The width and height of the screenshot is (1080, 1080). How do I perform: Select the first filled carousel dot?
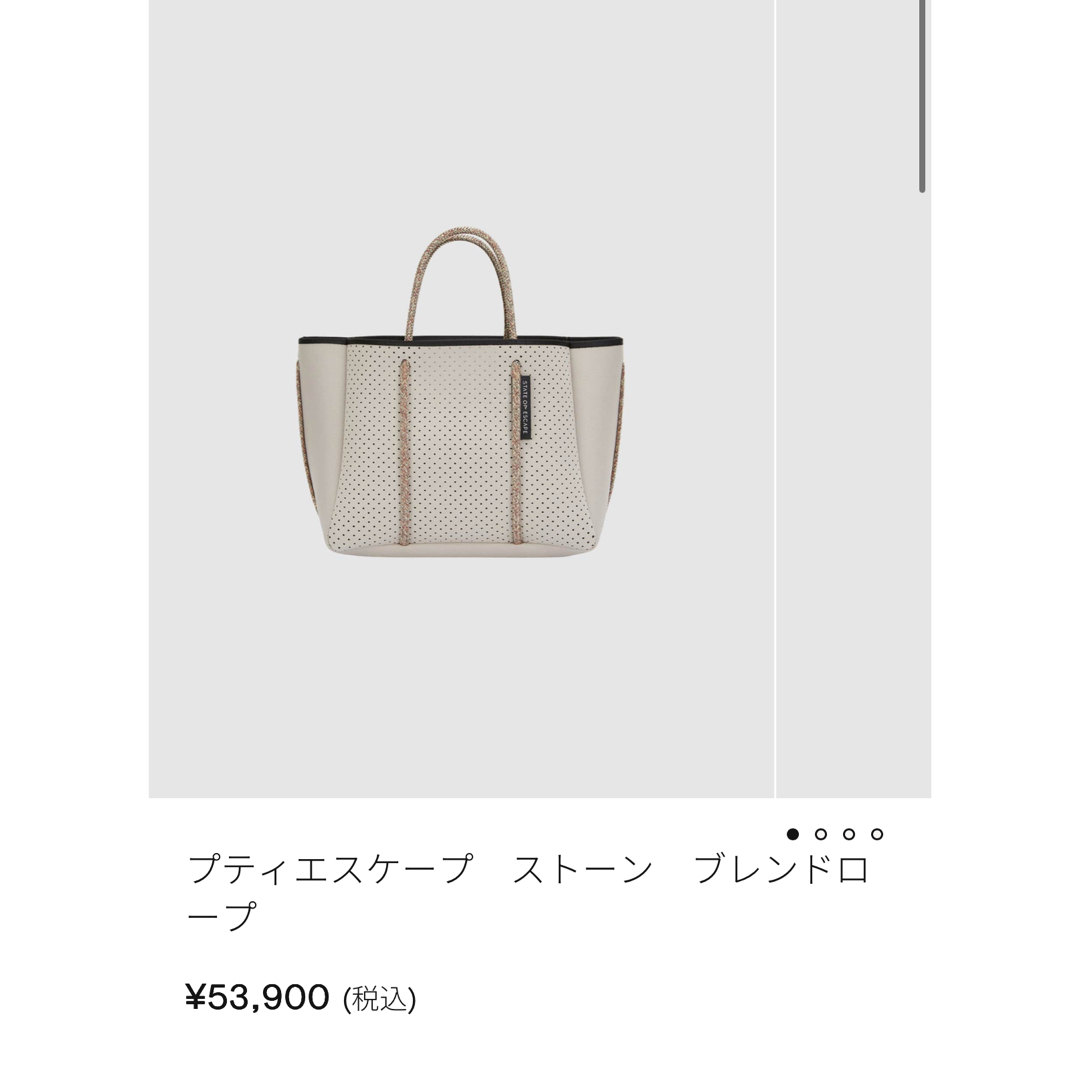coord(793,834)
